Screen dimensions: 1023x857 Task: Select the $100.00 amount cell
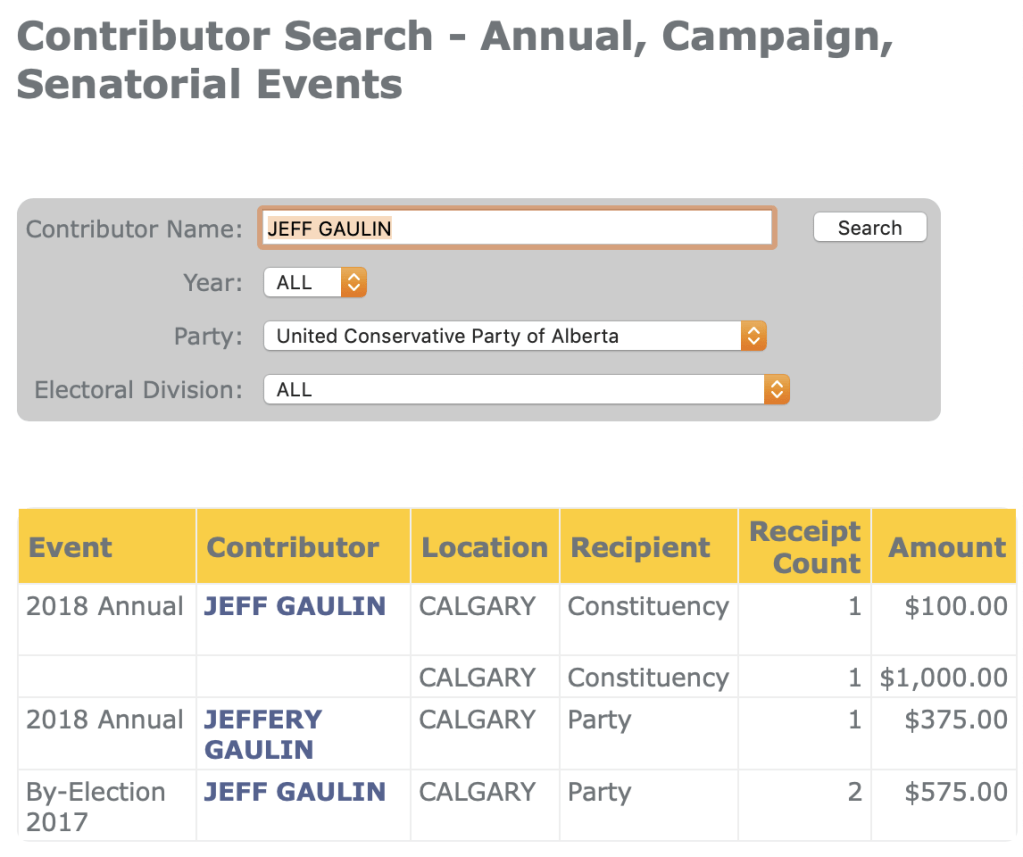(956, 606)
